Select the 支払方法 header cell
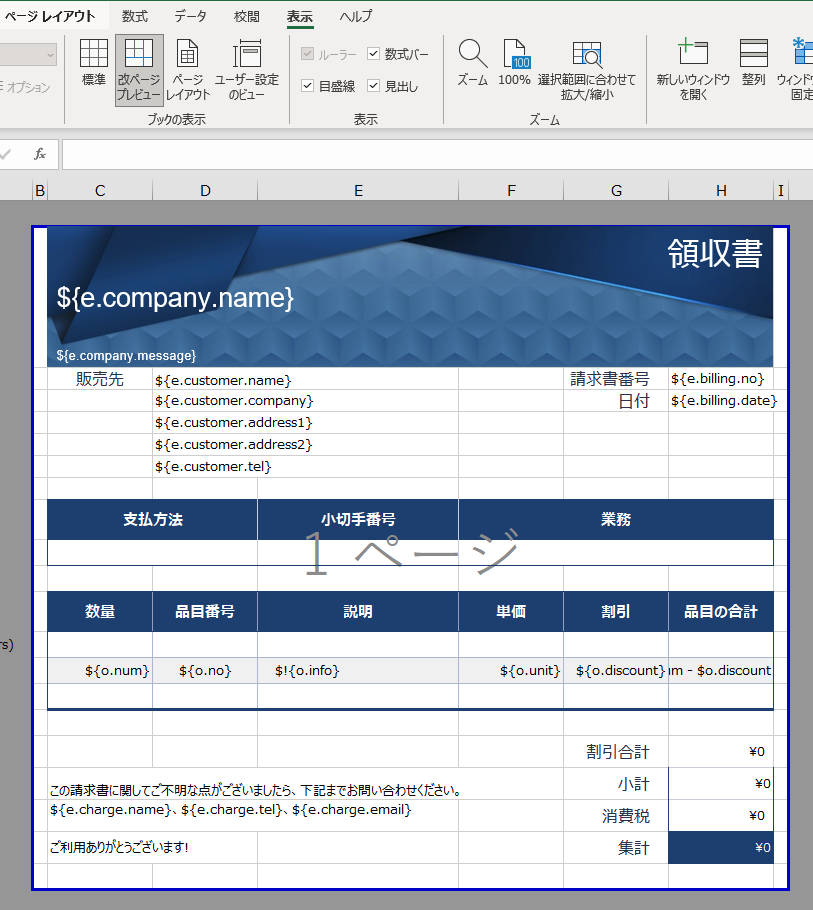The height and width of the screenshot is (910, 813). coord(153,519)
